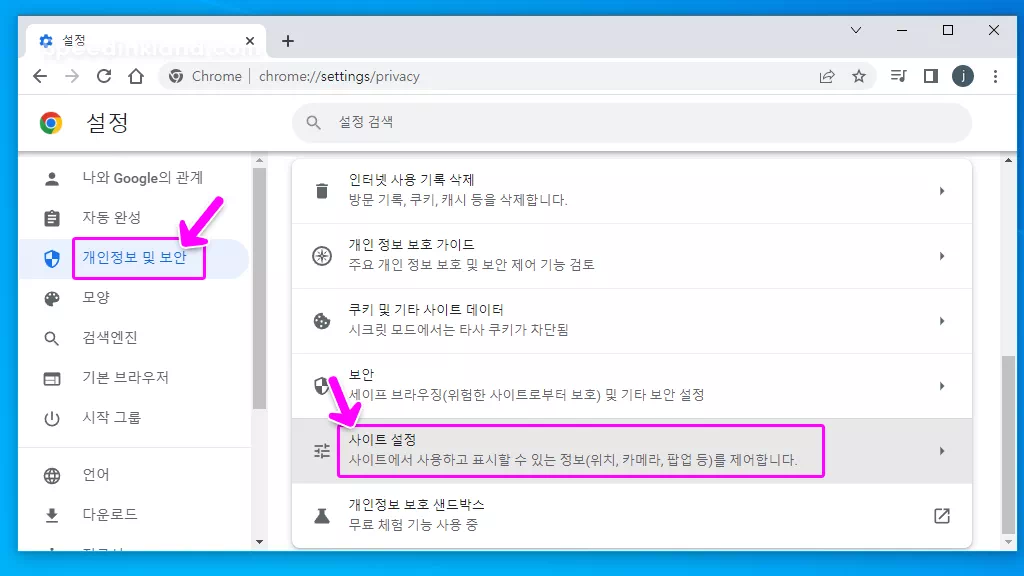This screenshot has width=1024, height=576.
Task: Open 언어 settings section
Action: [x=135, y=475]
